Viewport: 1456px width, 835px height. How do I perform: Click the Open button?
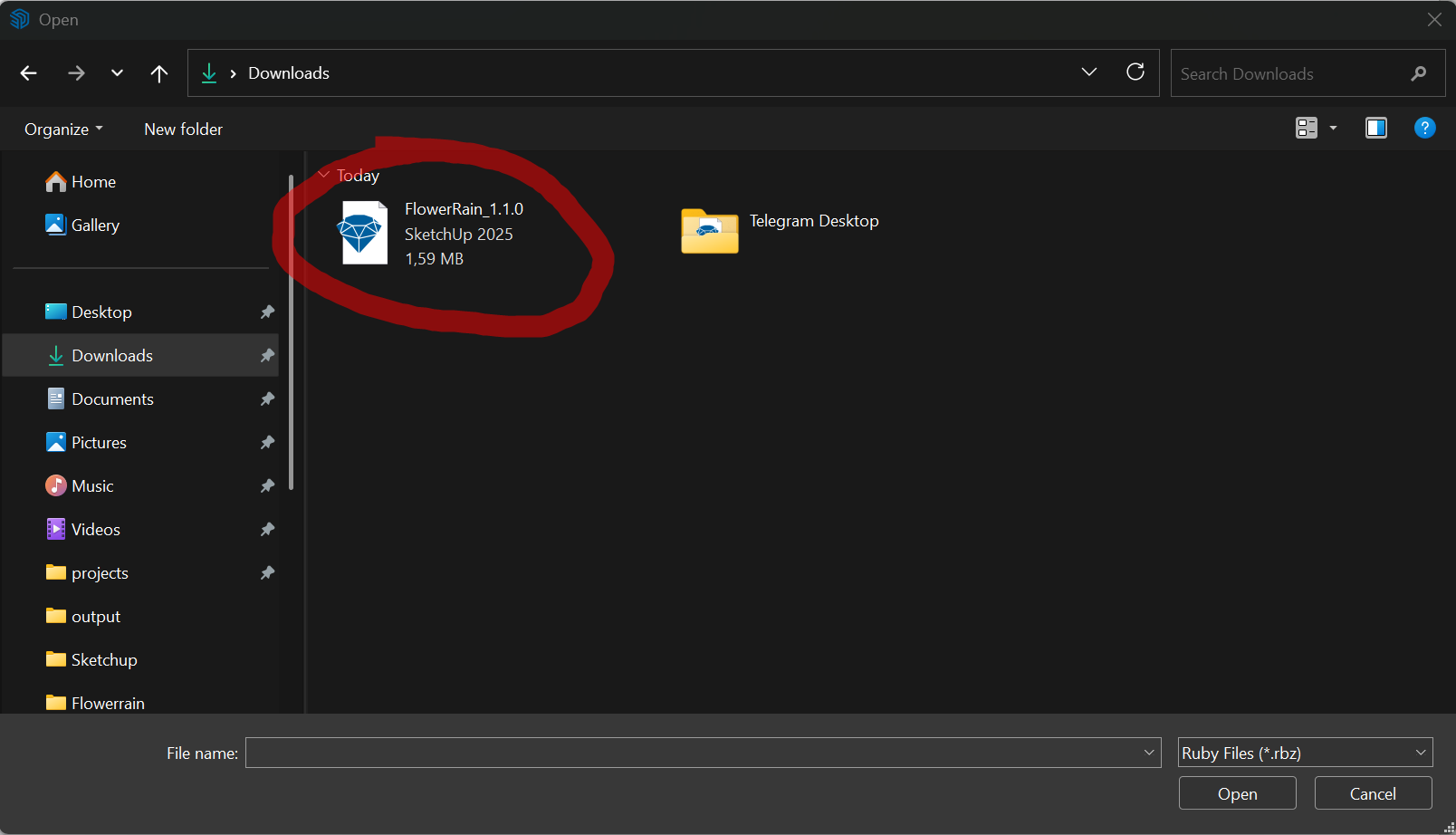(x=1237, y=793)
